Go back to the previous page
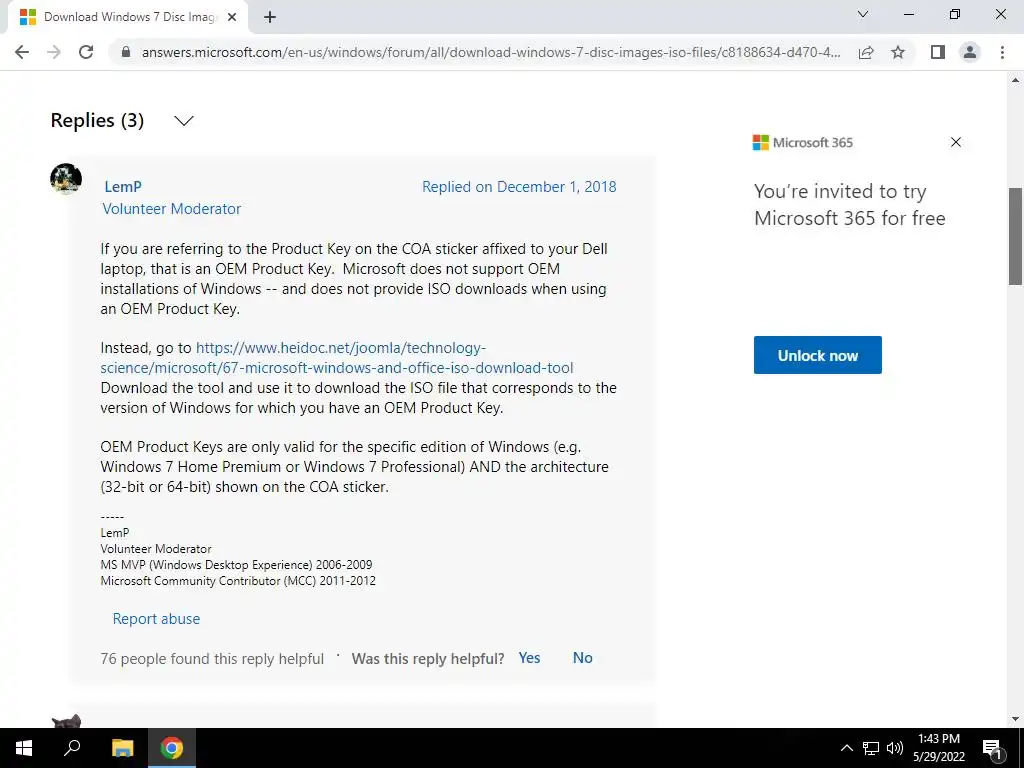The image size is (1024, 768). coord(22,52)
